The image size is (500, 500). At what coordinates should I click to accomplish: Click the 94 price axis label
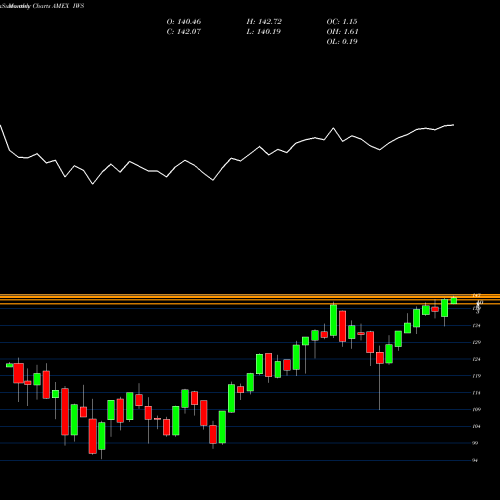476,460
